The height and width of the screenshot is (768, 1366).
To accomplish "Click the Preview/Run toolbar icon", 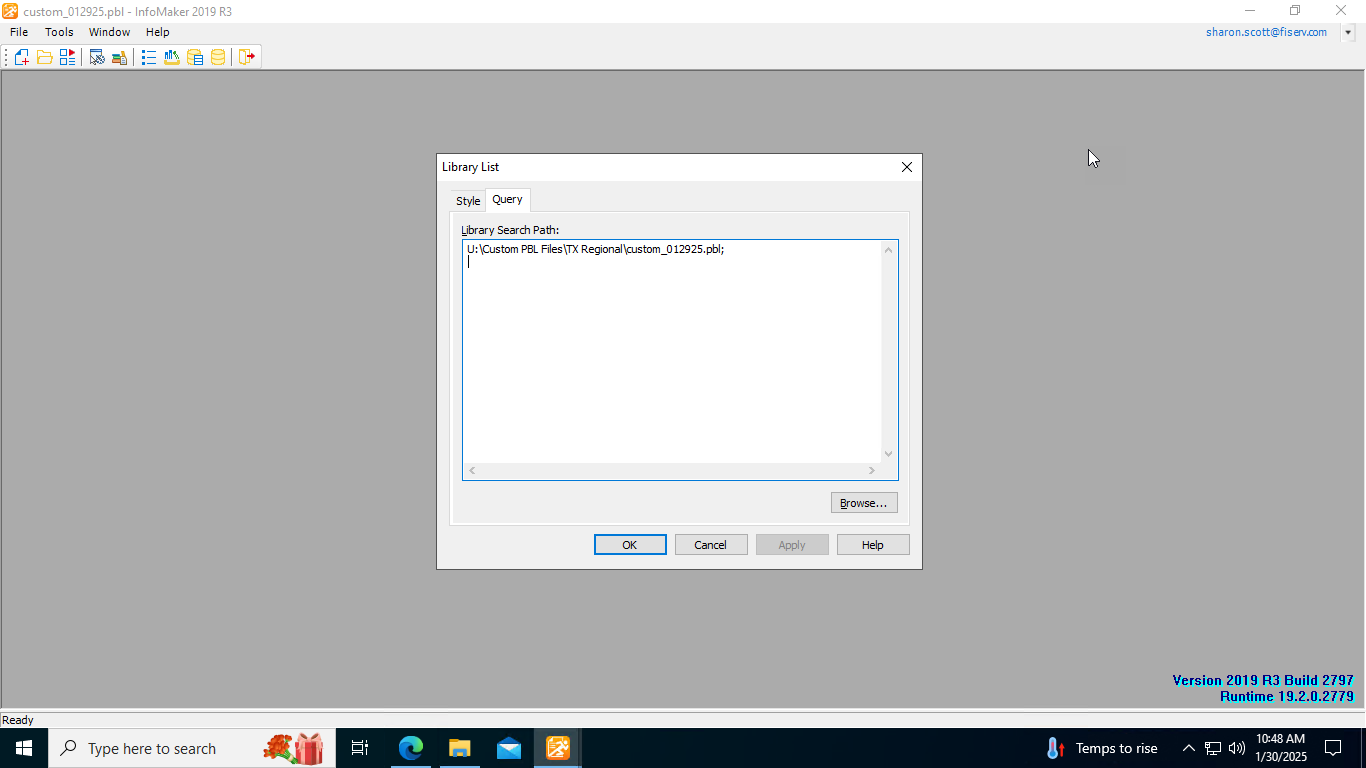I will [x=68, y=57].
